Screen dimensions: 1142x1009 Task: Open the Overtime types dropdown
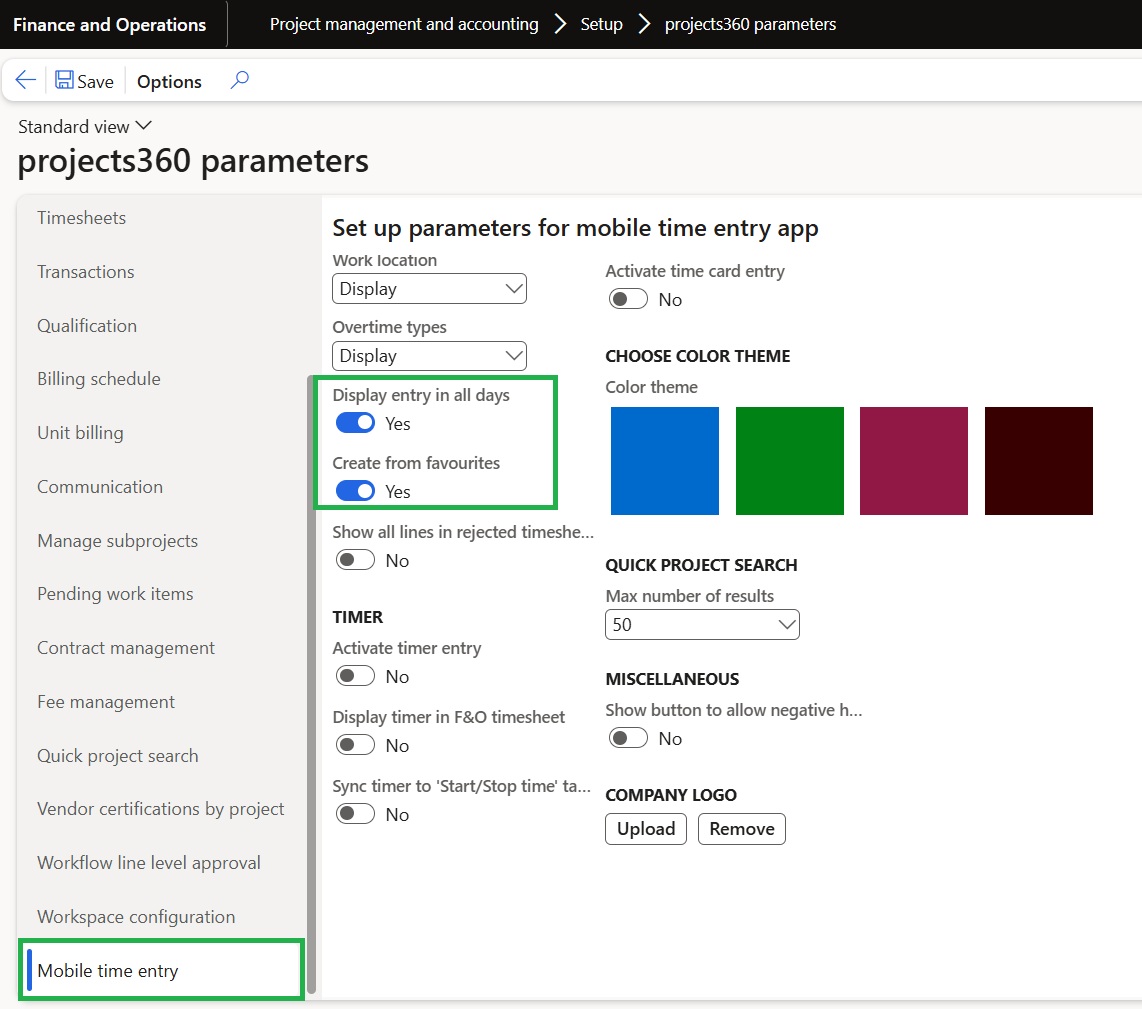pos(429,356)
